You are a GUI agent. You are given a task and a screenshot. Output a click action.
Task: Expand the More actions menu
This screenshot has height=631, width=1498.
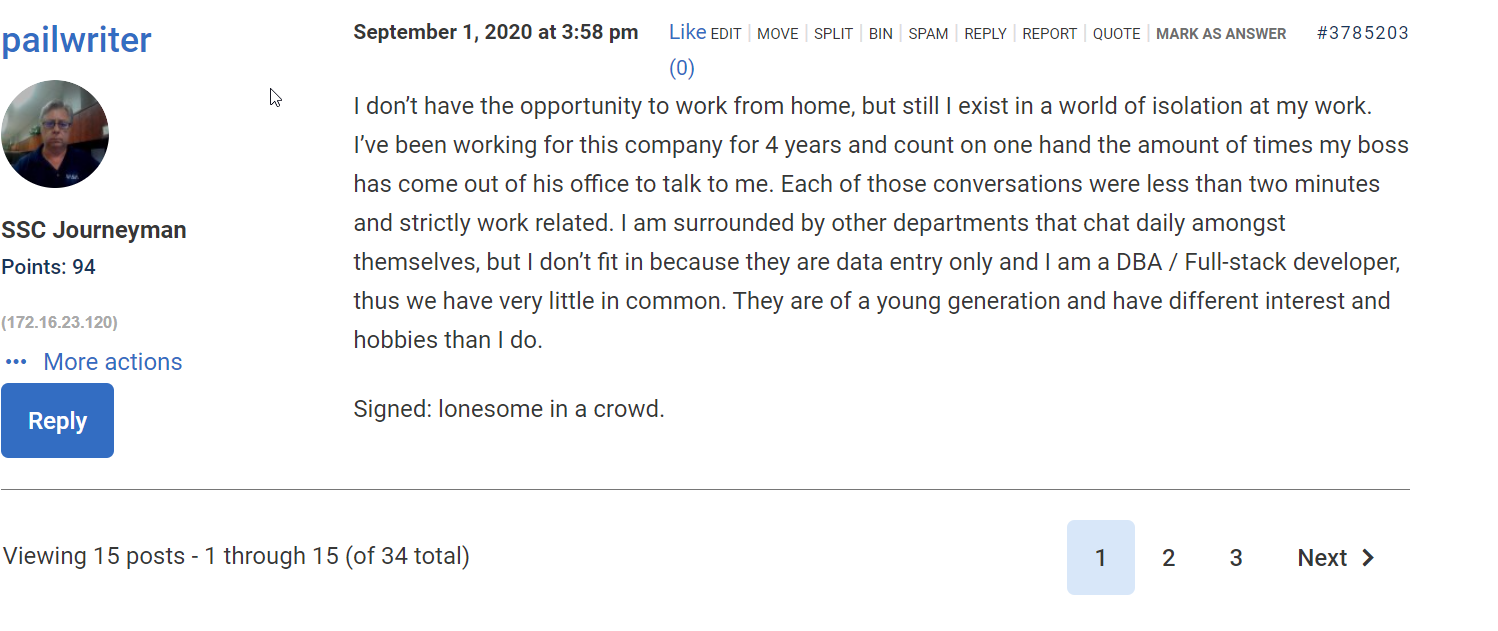tap(112, 362)
